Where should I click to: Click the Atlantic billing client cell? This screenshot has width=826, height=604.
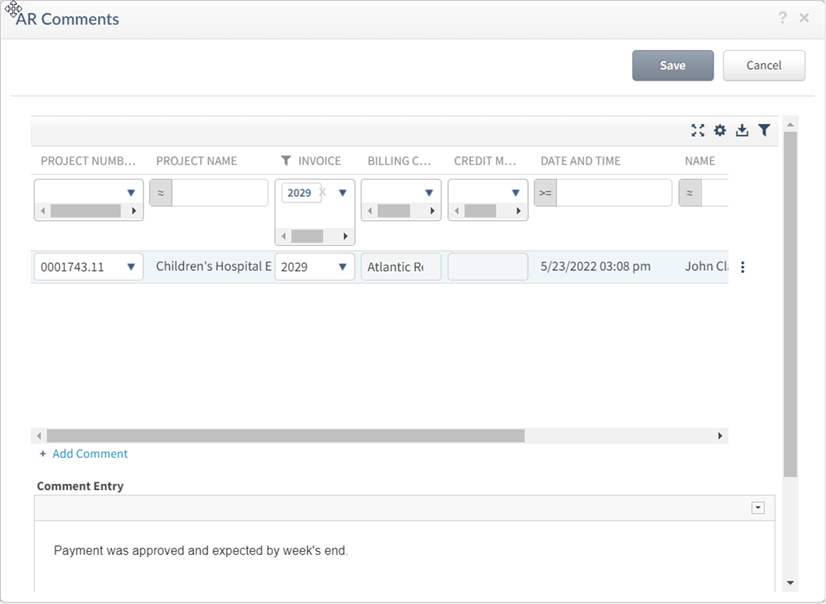point(401,267)
